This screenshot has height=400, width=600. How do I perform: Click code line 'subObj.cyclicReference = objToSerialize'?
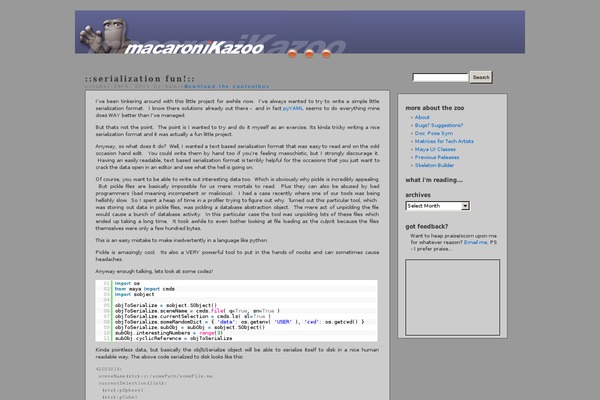[173, 338]
